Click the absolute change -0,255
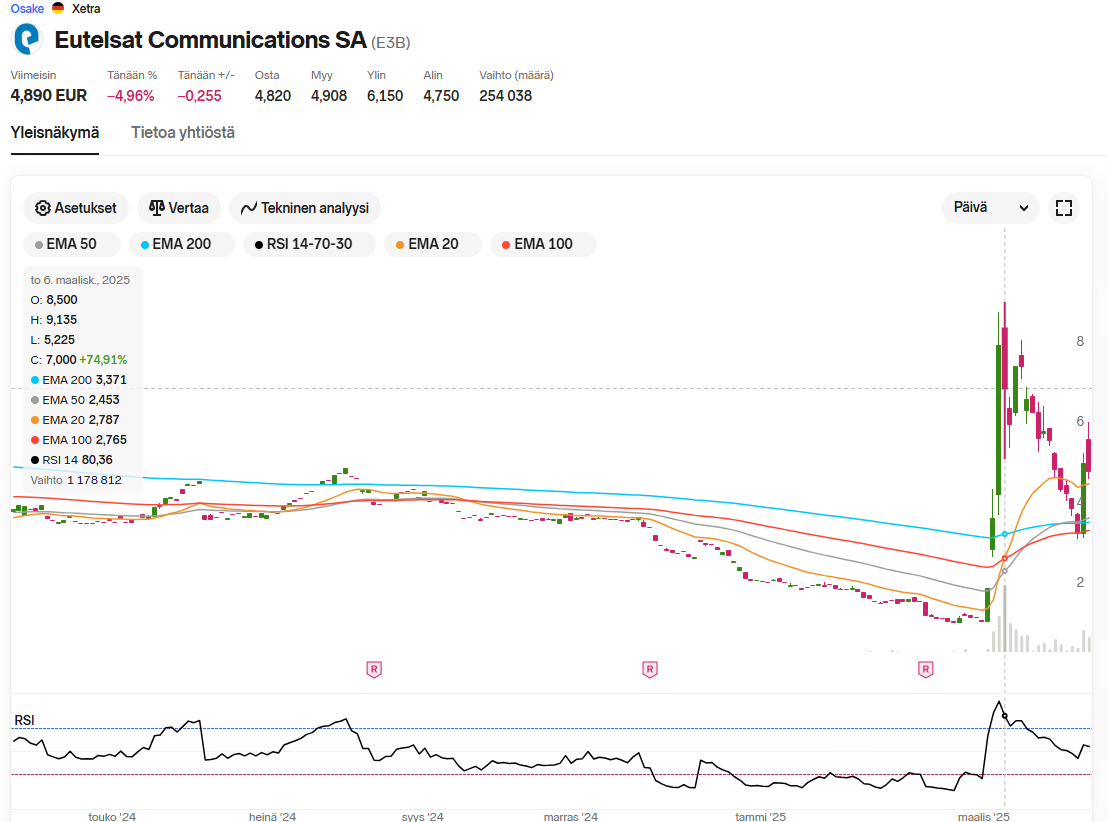This screenshot has width=1108, height=822. (199, 95)
